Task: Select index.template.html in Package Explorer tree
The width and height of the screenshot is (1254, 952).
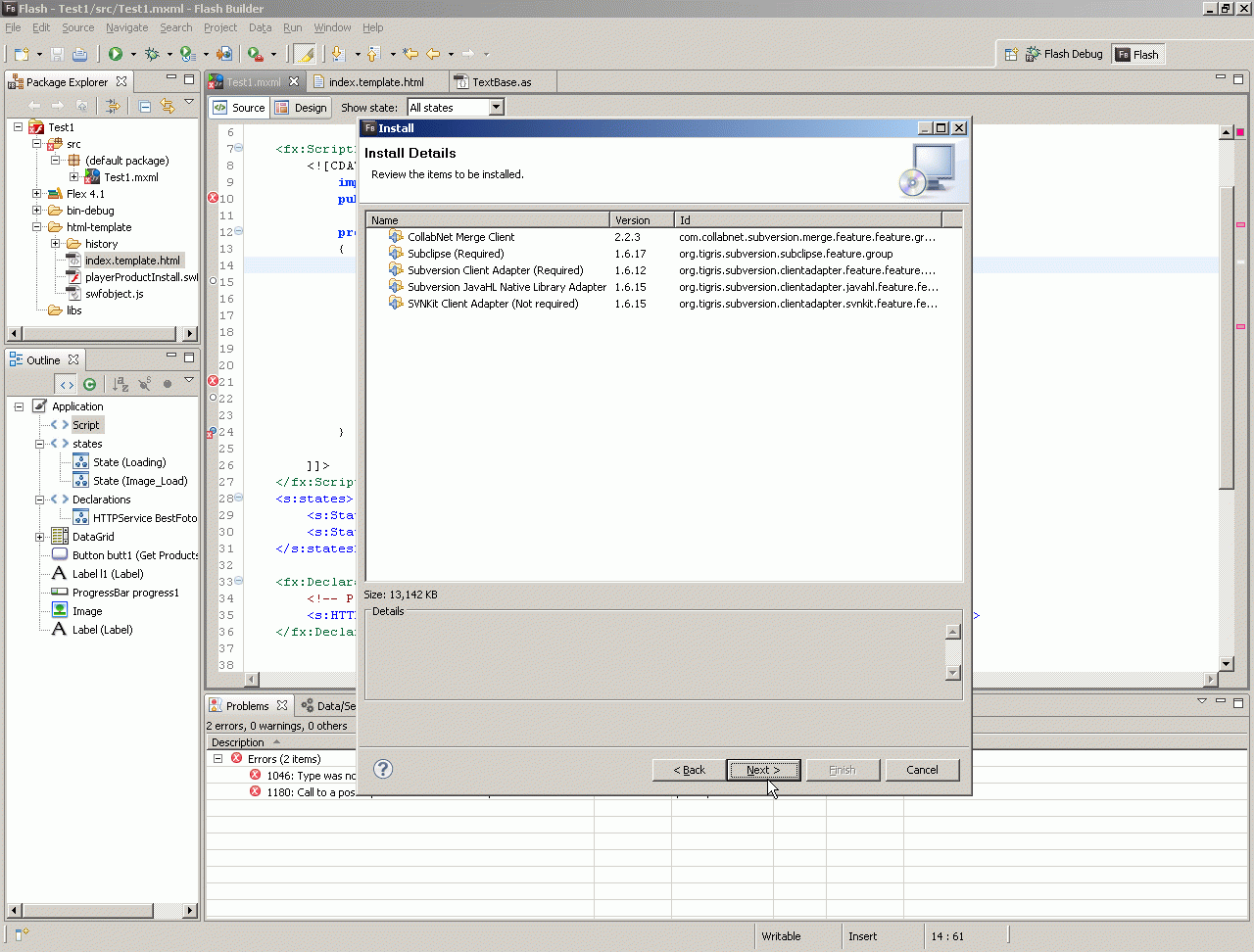Action: click(132, 261)
